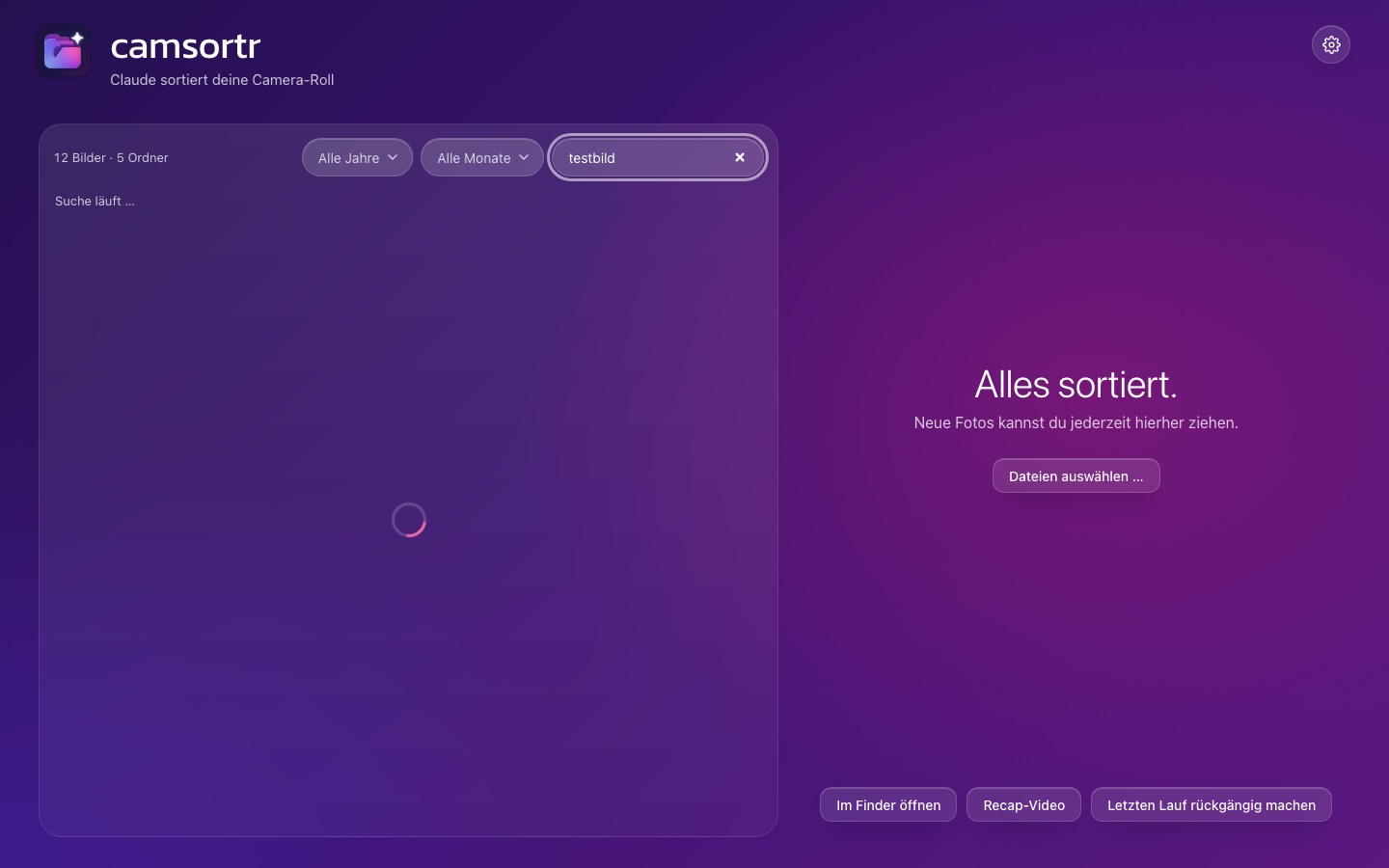Click the 'Suche läuft ...' status text
1389x868 pixels.
95,201
